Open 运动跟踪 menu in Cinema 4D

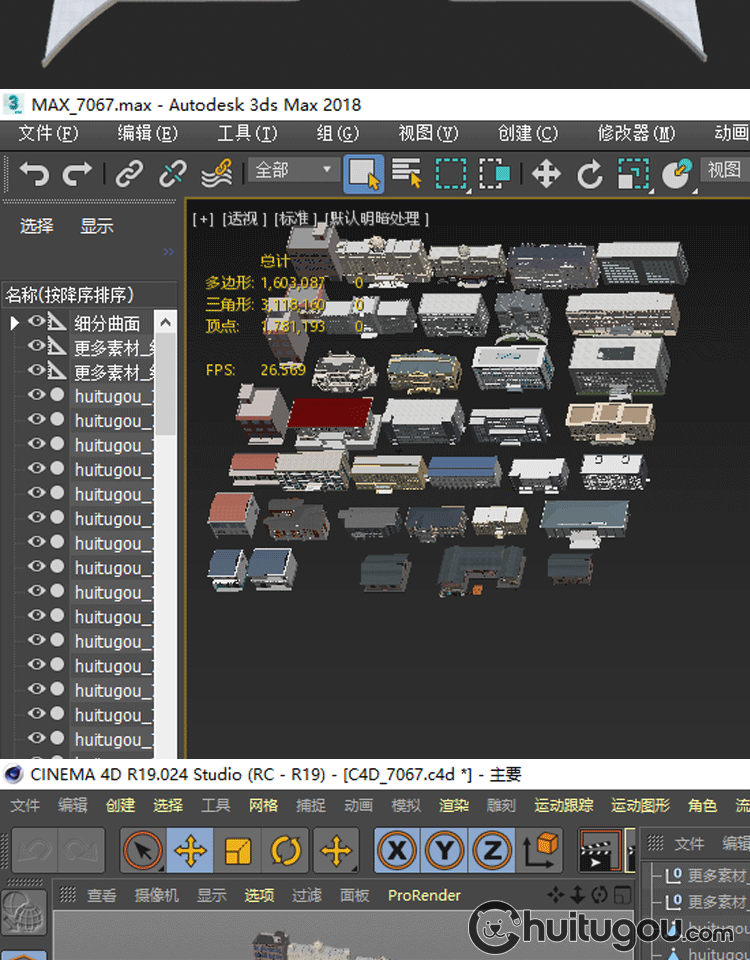(x=564, y=805)
